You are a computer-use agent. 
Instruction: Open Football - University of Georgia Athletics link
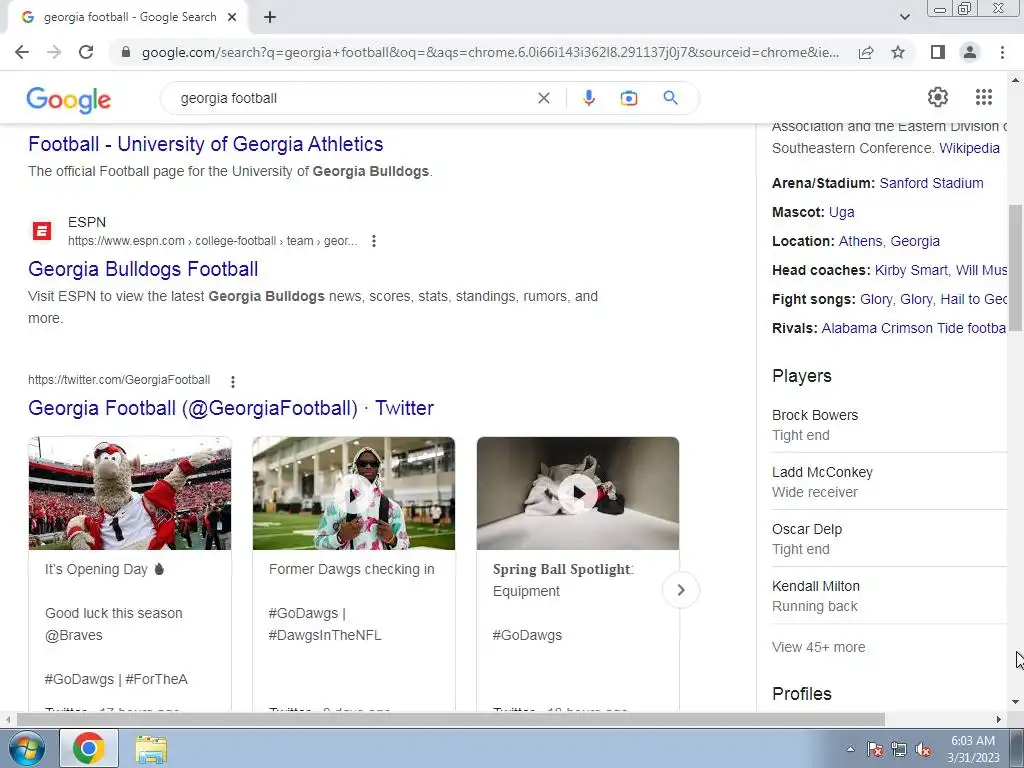[x=206, y=144]
